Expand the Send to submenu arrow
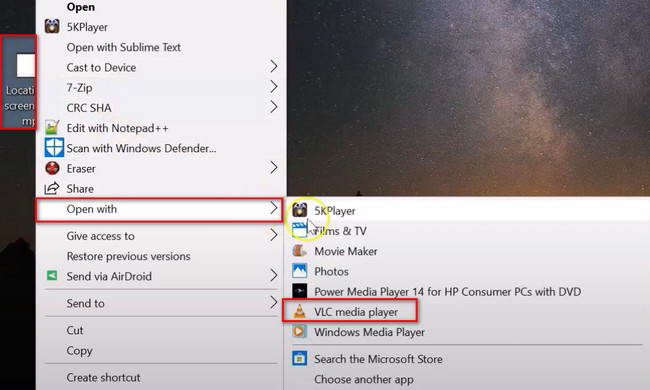 pos(273,303)
